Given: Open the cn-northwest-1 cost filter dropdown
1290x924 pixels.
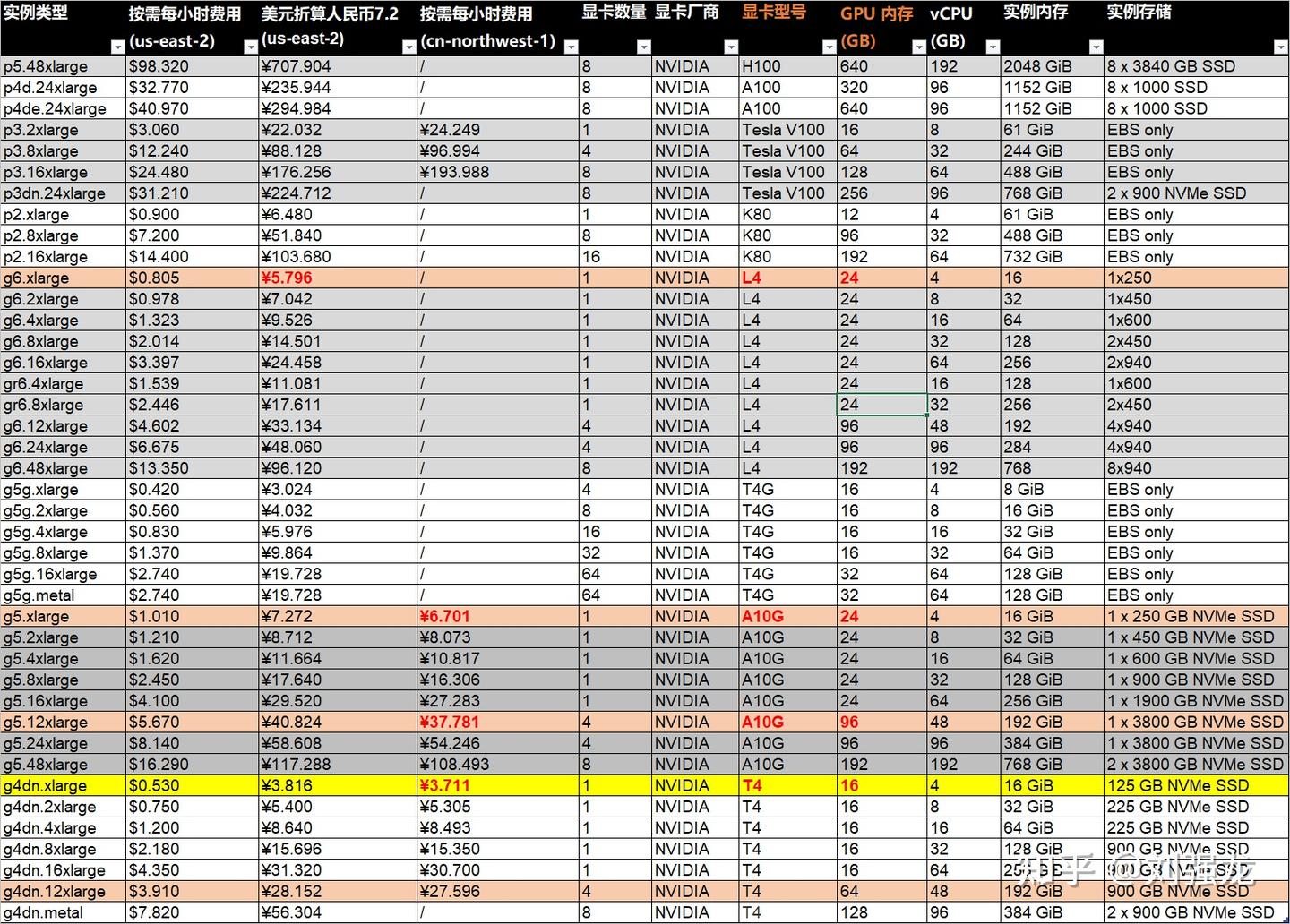Looking at the screenshot, I should click(571, 47).
